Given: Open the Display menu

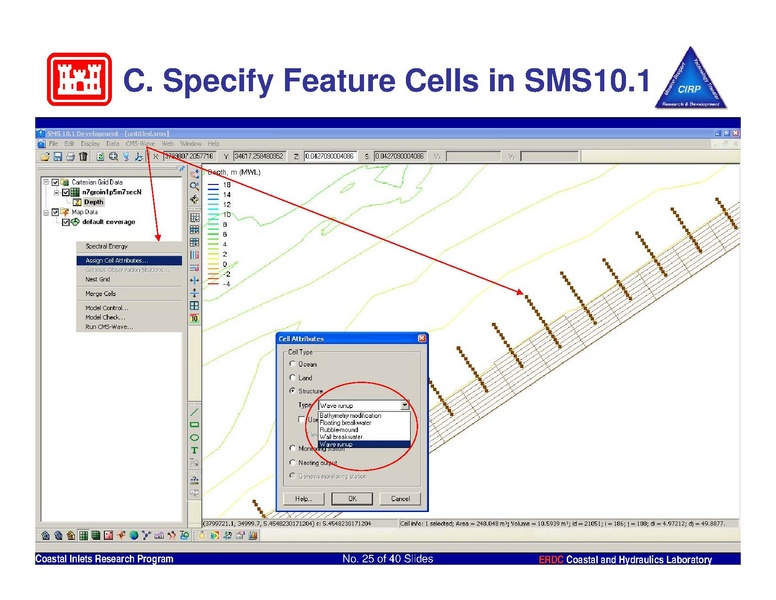Looking at the screenshot, I should [90, 144].
